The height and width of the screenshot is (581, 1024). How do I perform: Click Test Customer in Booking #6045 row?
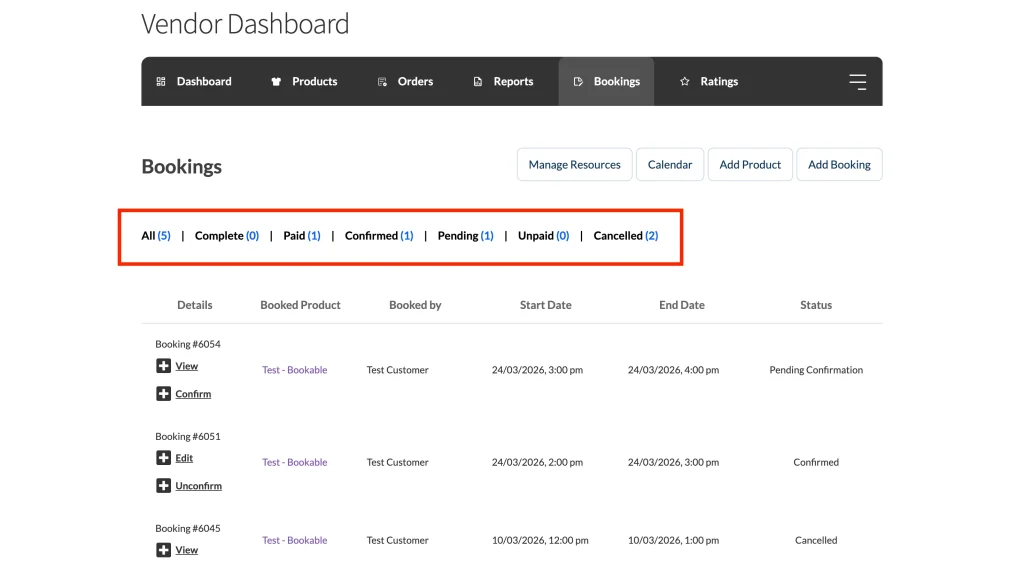coord(398,541)
